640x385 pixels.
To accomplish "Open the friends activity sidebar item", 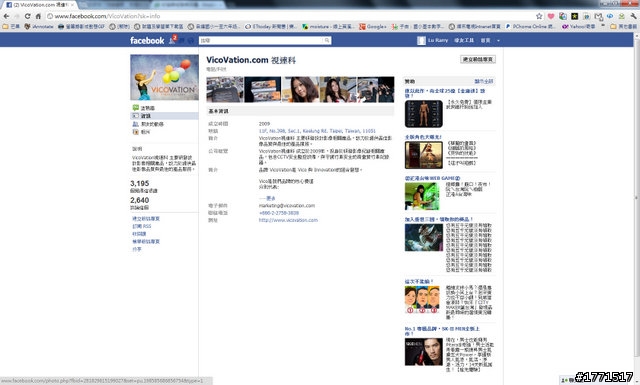I will (148, 124).
